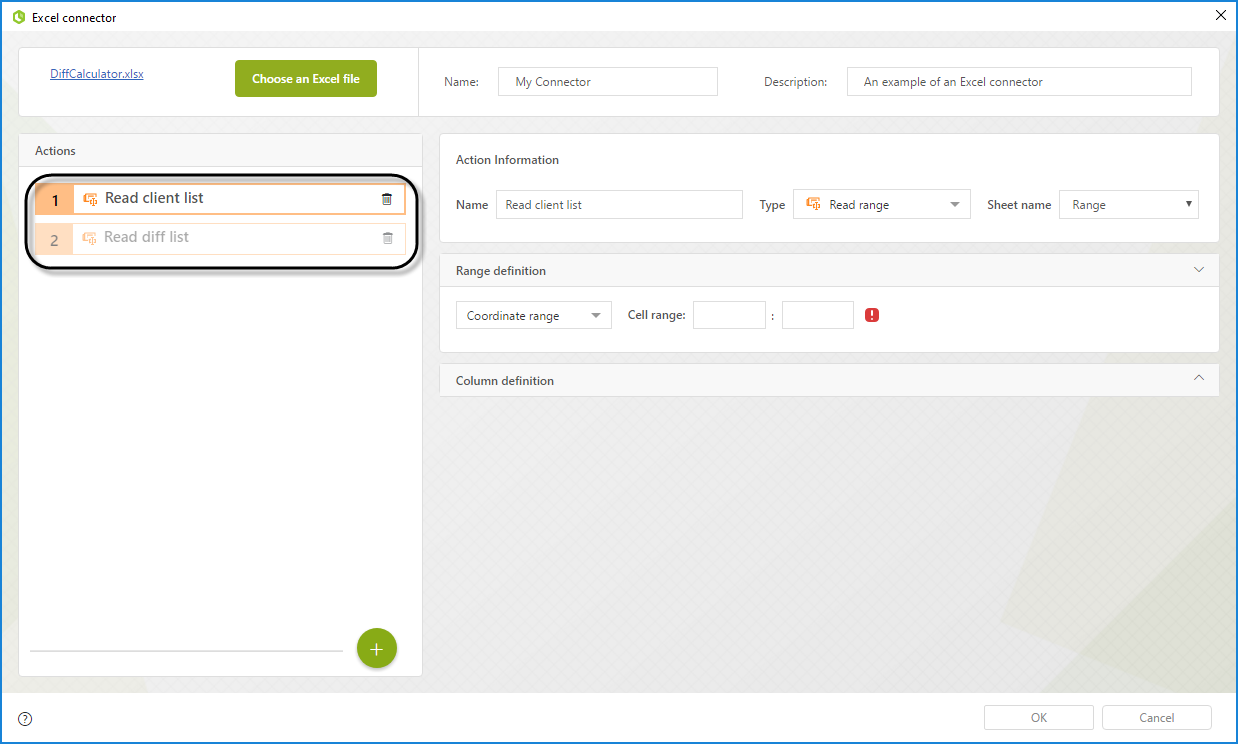Click the red cell range error icon

click(872, 315)
